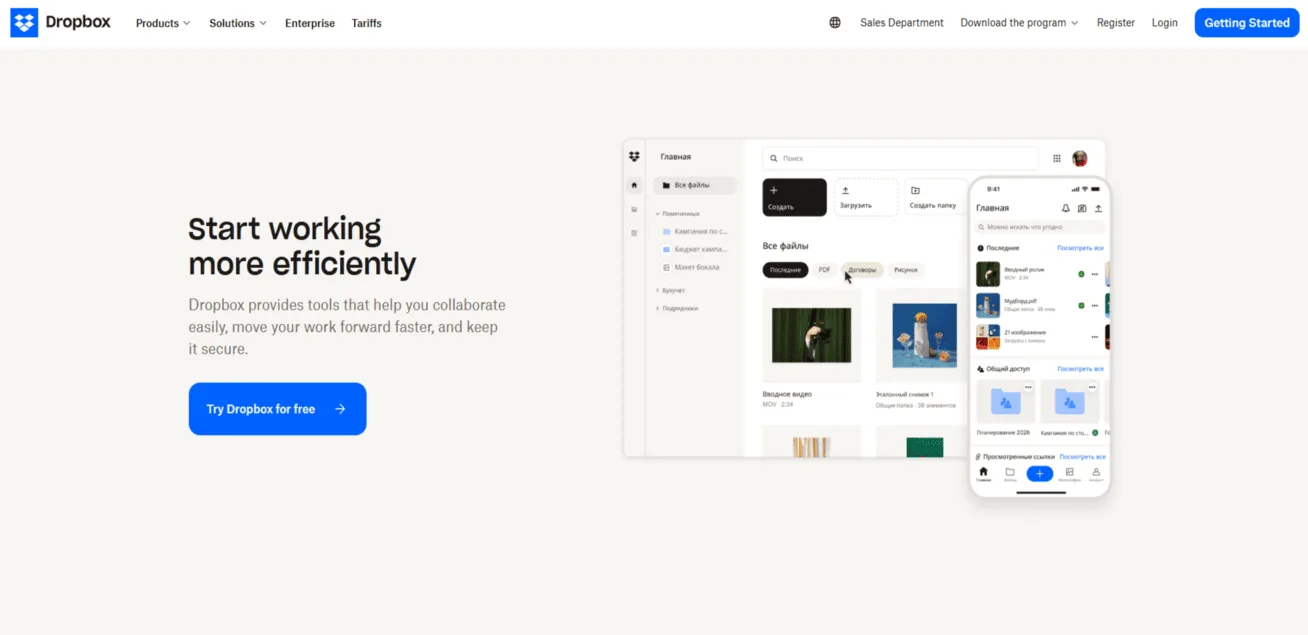Open the Tariffs page
1308x635 pixels.
[x=366, y=23]
